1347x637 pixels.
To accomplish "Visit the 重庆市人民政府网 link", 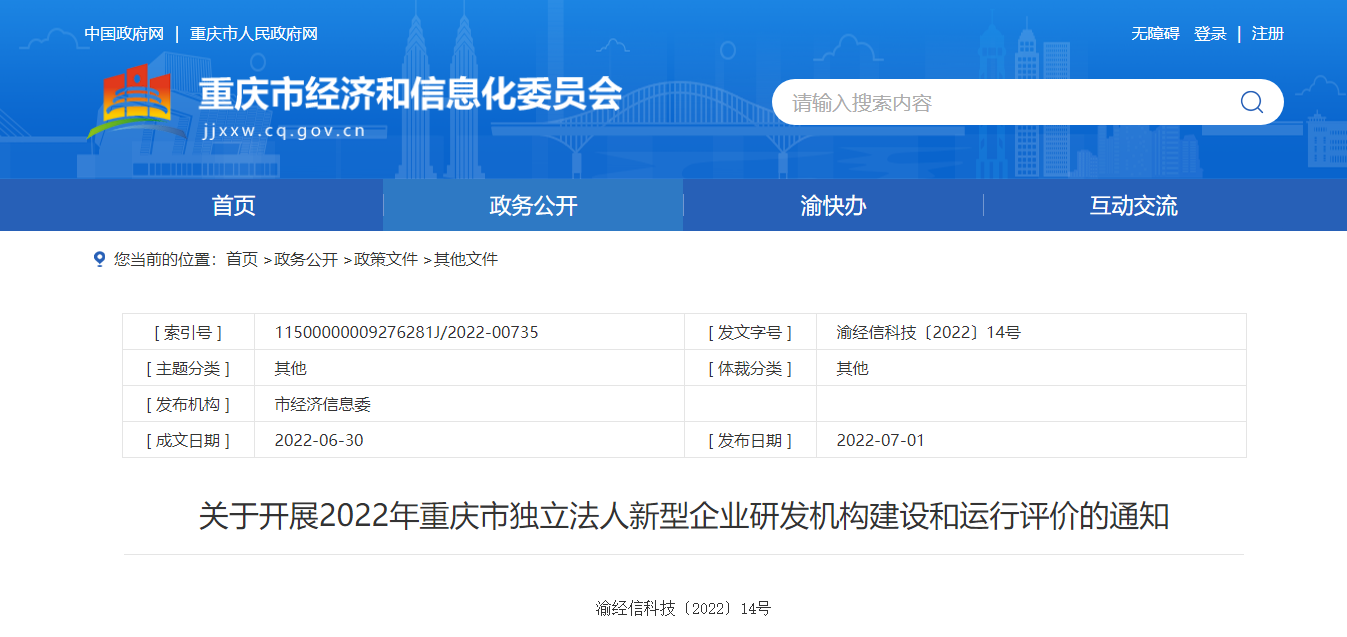I will [x=254, y=34].
